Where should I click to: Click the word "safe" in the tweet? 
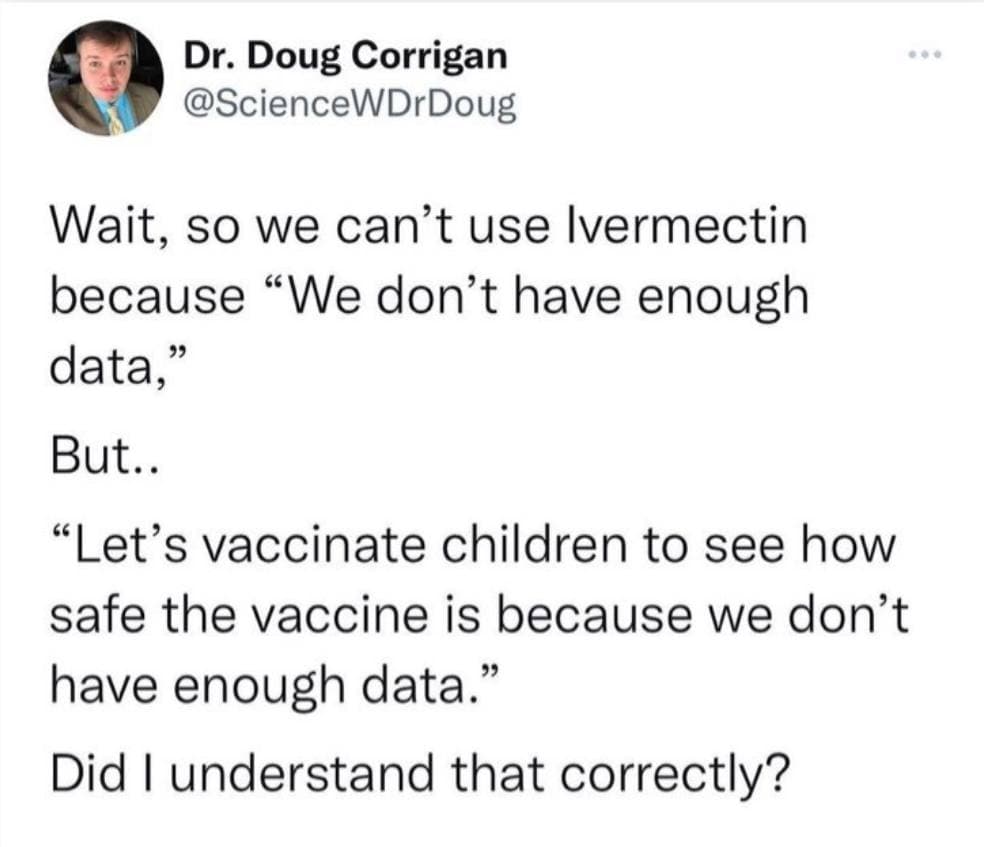93,618
